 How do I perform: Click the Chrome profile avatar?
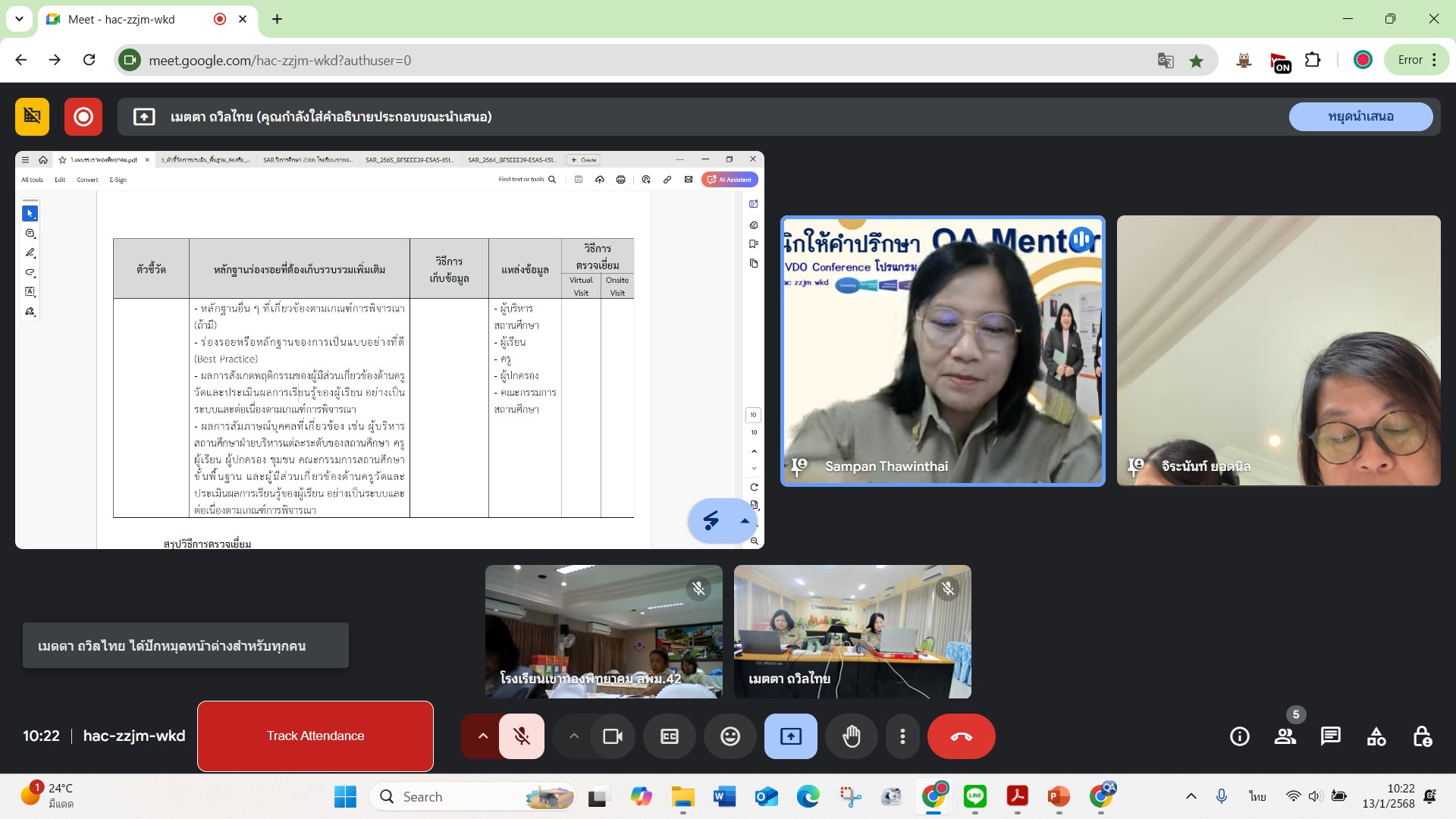pyautogui.click(x=1363, y=60)
